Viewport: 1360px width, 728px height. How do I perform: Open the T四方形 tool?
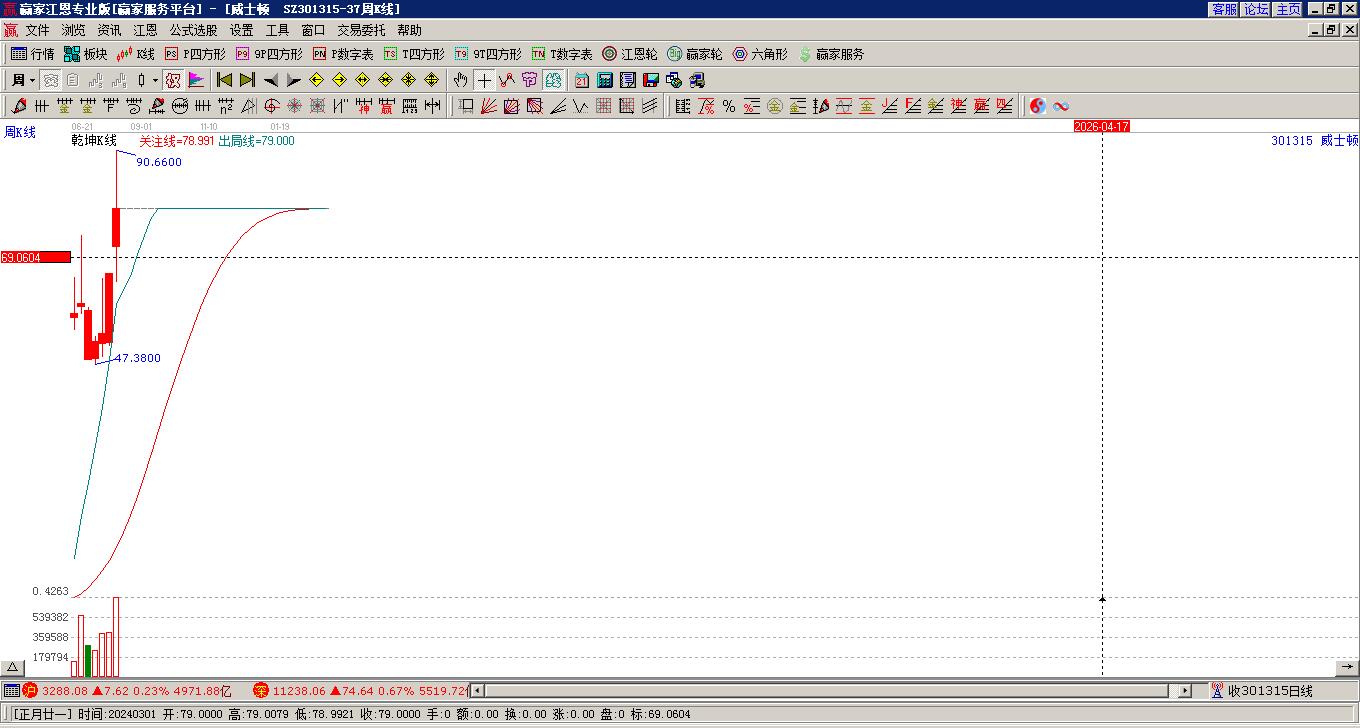point(414,54)
